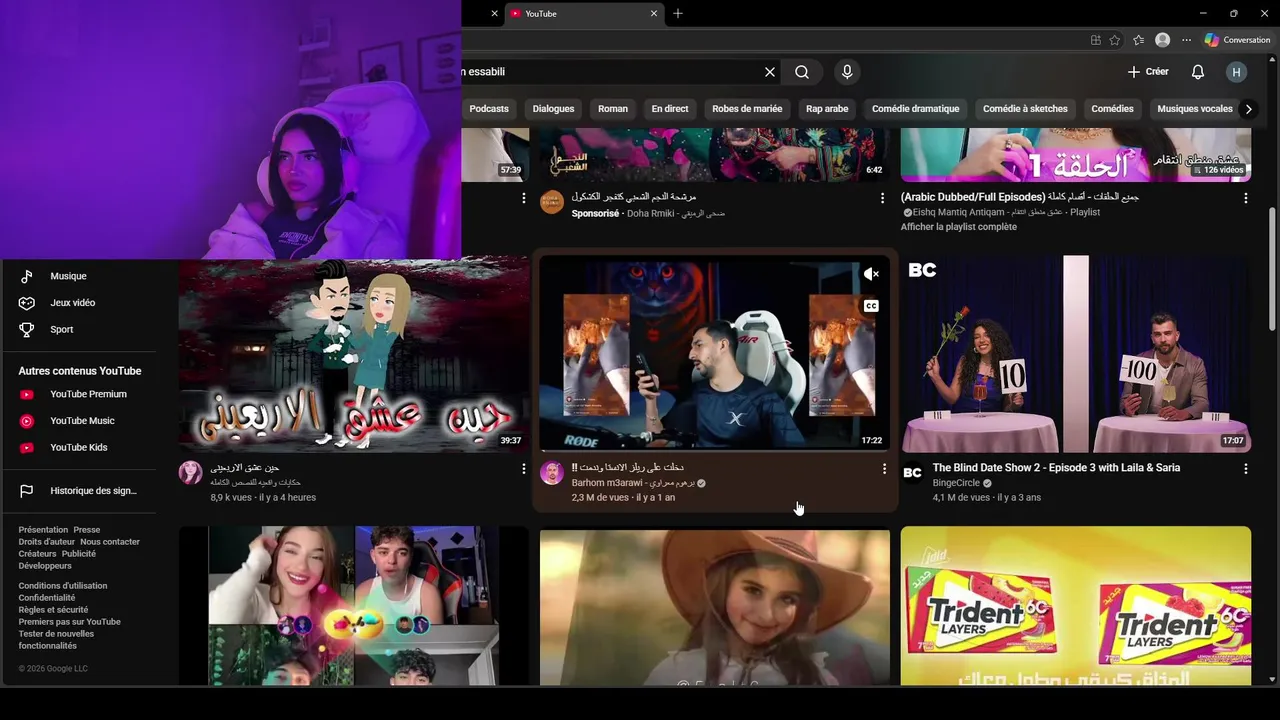The image size is (1280, 720).
Task: Click Doha Rmiki sponsored channel avatar
Action: [552, 202]
